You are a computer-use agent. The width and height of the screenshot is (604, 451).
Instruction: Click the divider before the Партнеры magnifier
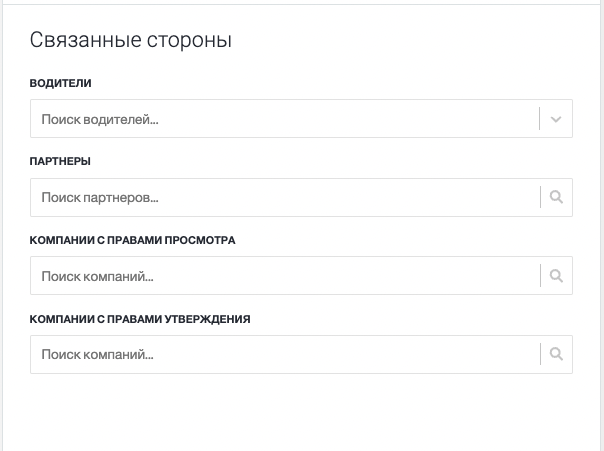[540, 197]
